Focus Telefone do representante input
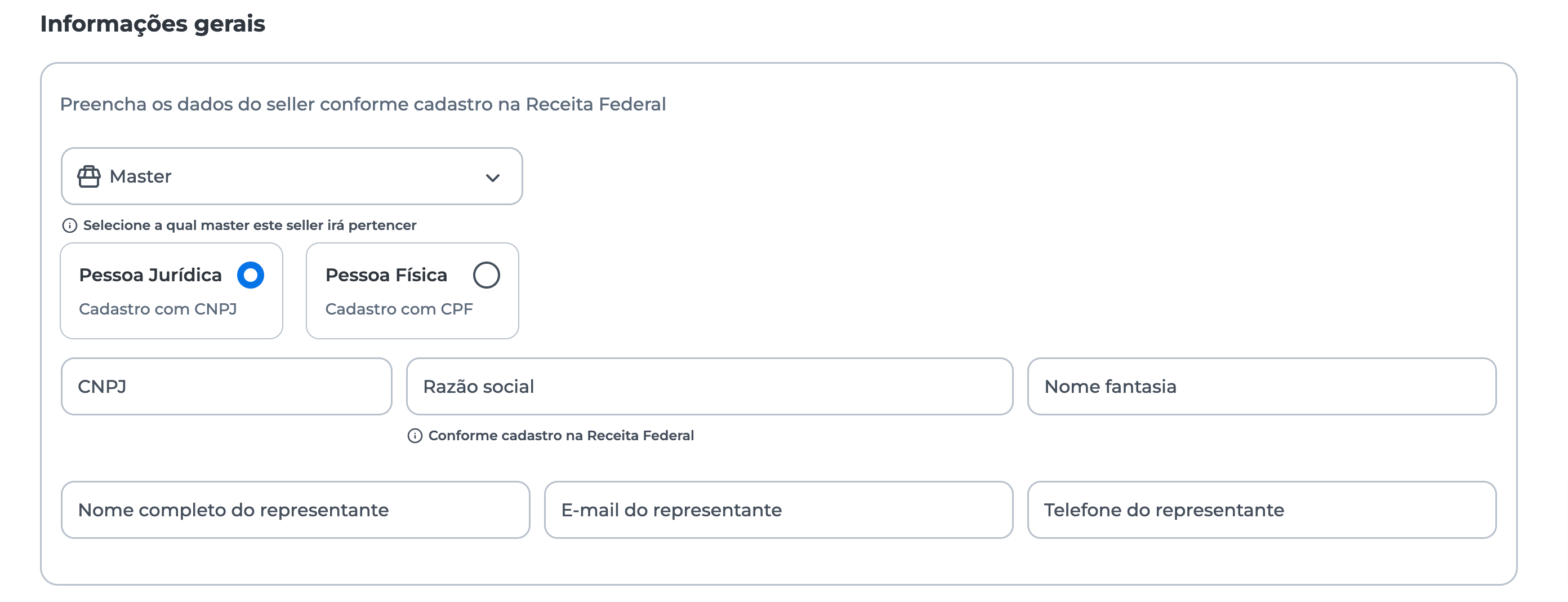1568x602 pixels. (1261, 510)
